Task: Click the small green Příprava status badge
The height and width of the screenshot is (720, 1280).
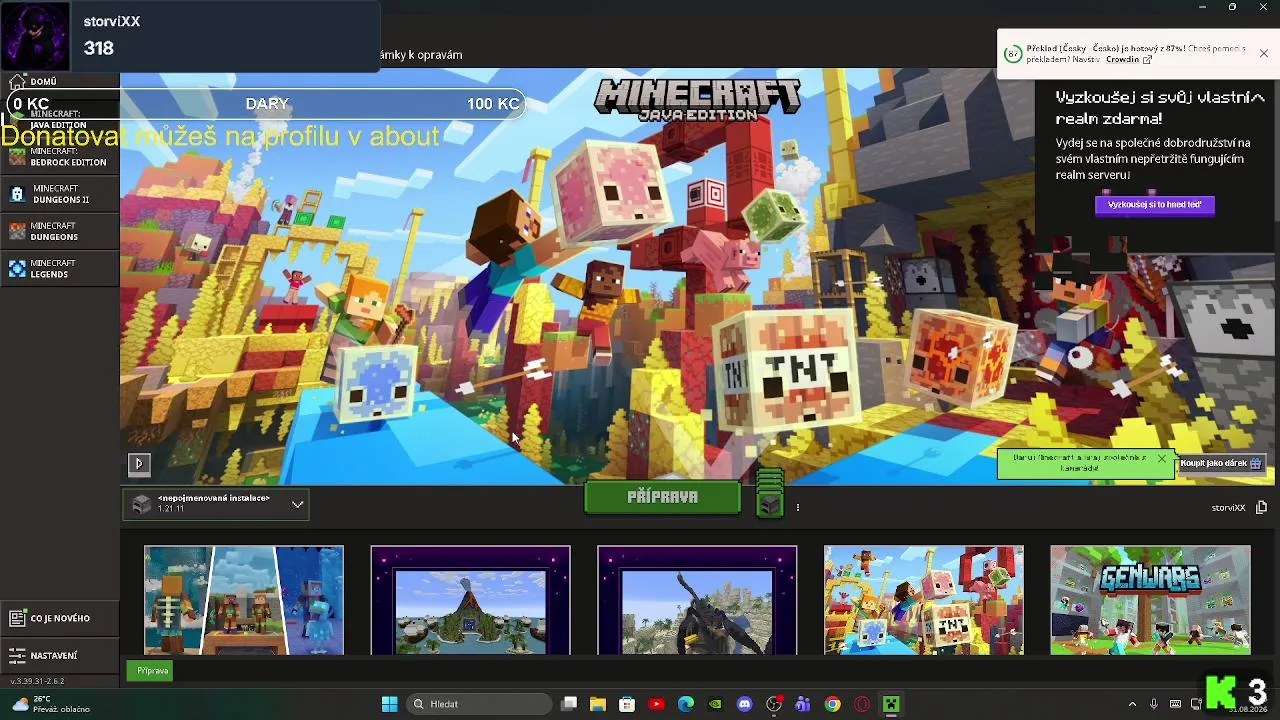Action: click(152, 671)
